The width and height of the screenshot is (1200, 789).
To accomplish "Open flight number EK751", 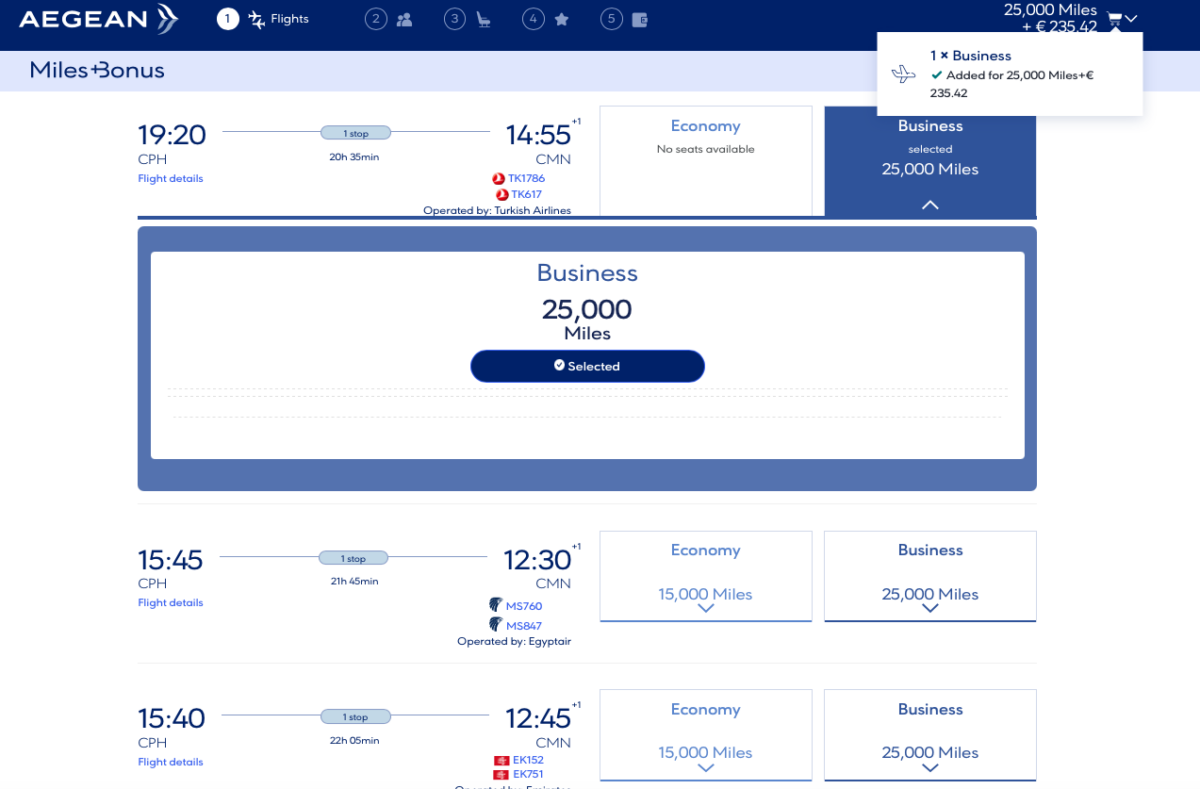I will (x=528, y=774).
